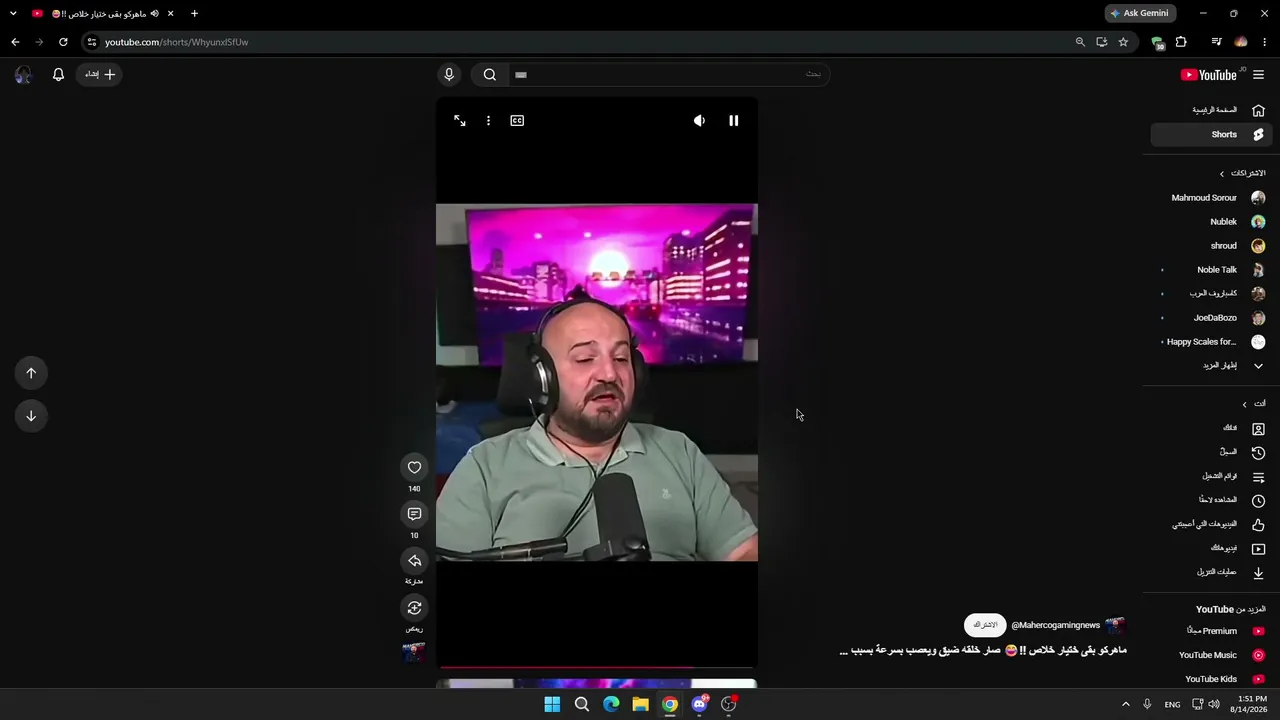Open the JoeDaBozo subscription
The height and width of the screenshot is (720, 1280).
[x=1210, y=318]
